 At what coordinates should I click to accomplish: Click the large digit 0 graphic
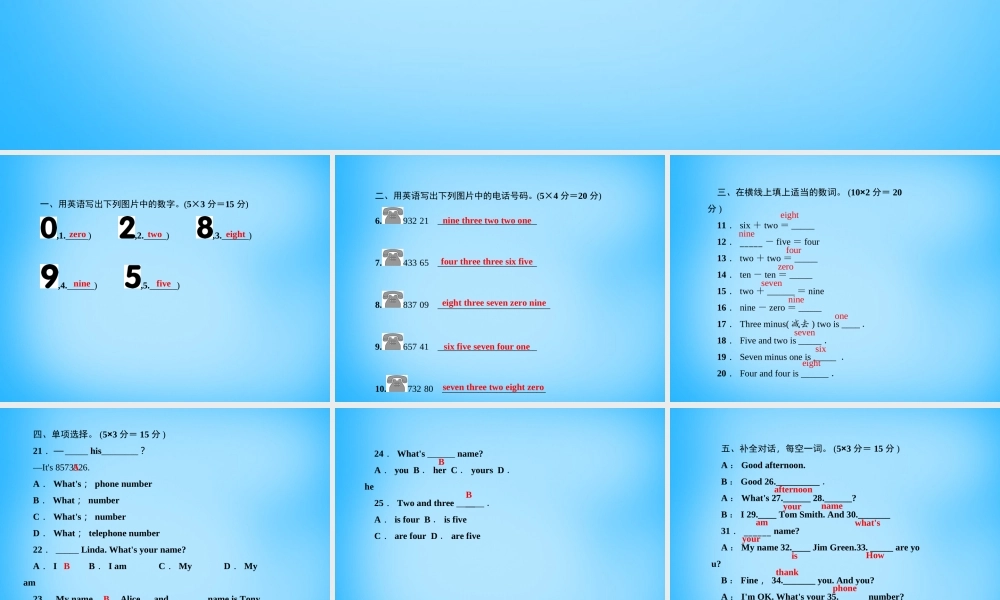click(x=47, y=228)
